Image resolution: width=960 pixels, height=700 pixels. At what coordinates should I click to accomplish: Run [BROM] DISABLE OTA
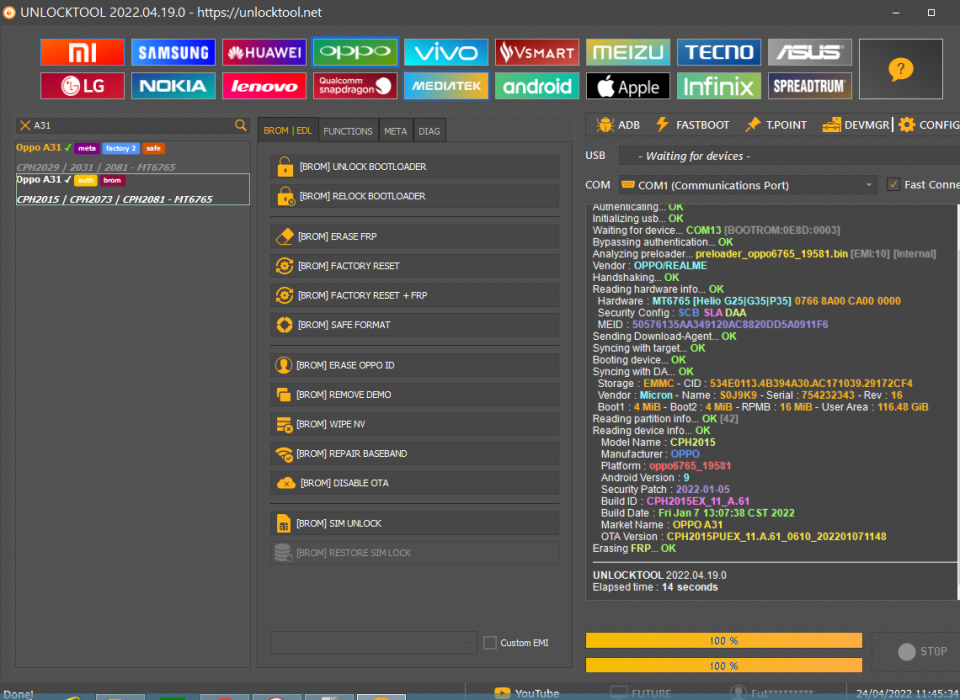[414, 483]
